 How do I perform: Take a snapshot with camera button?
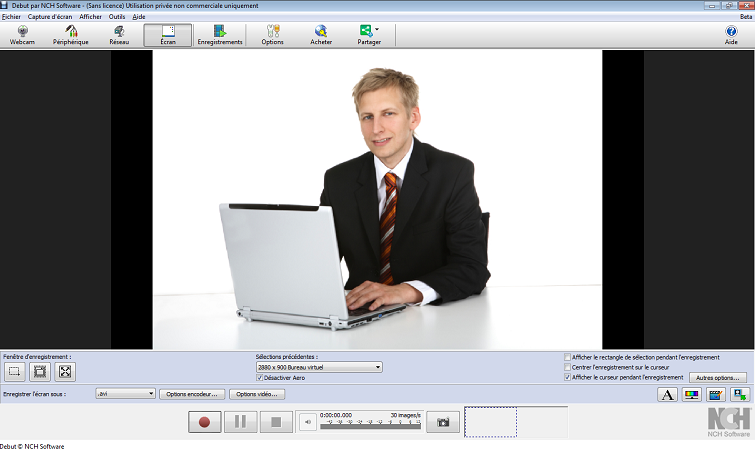click(443, 422)
